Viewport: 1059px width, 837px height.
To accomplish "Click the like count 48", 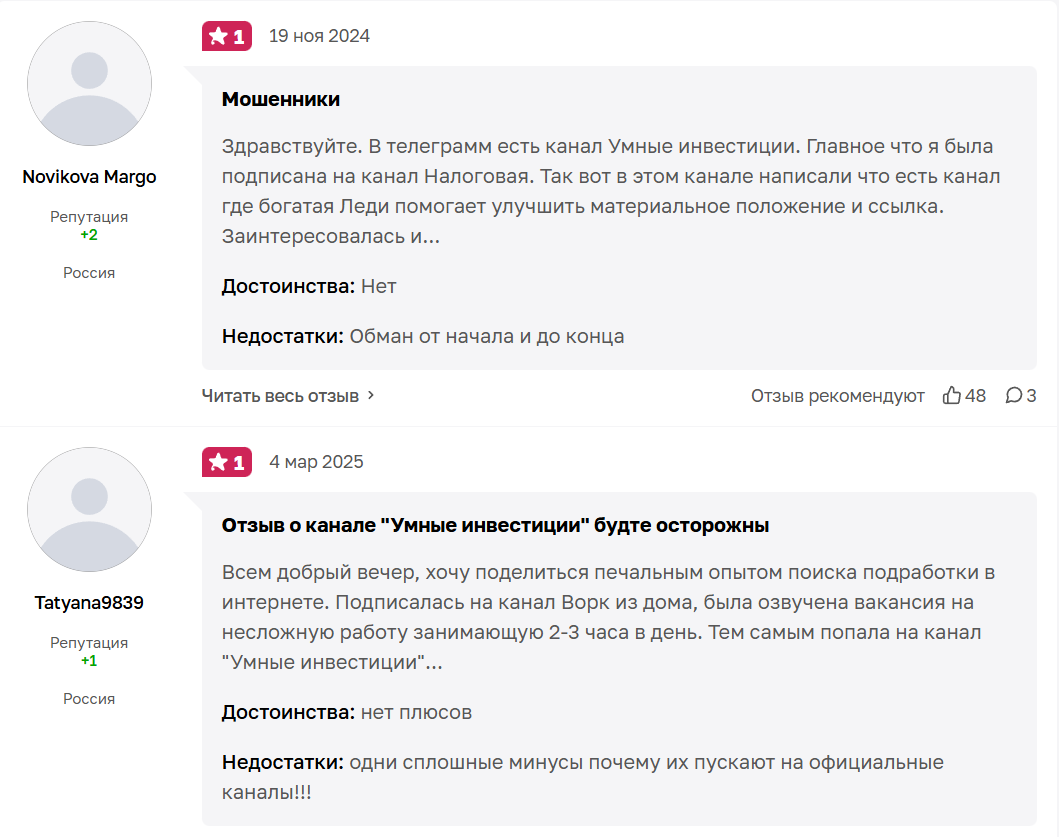I will [x=975, y=396].
